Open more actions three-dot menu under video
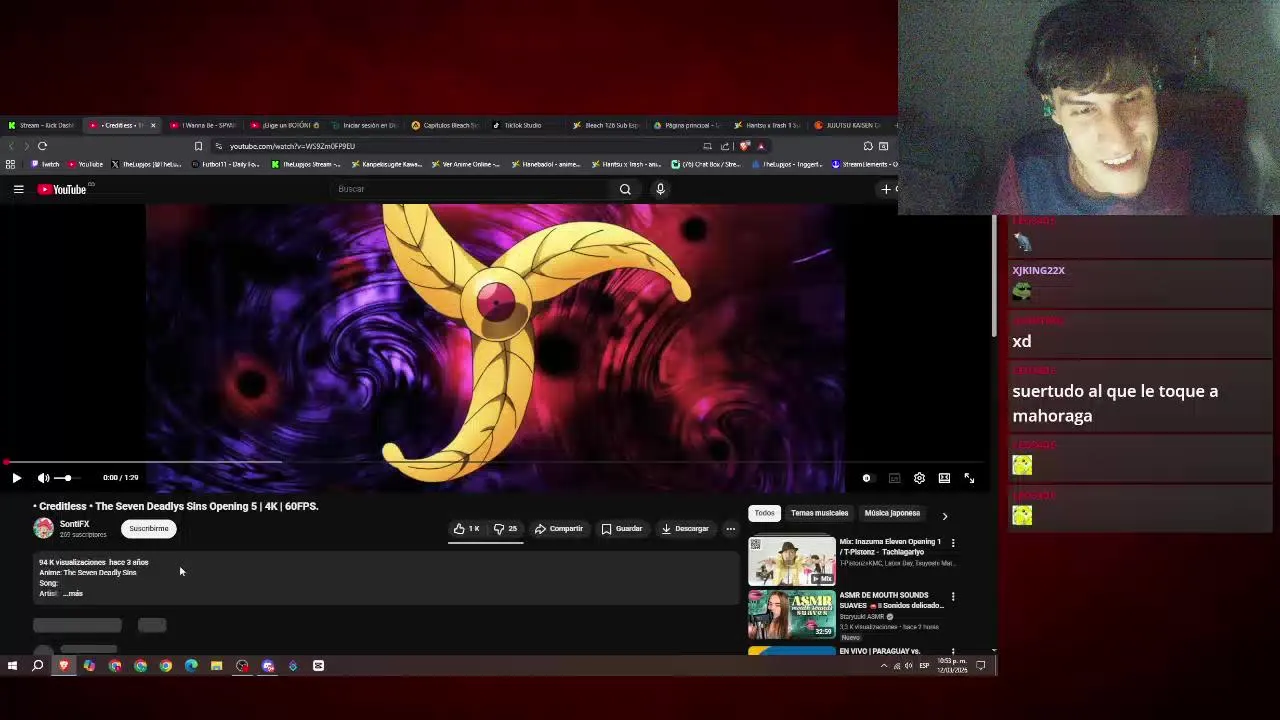1280x720 pixels. (x=730, y=528)
